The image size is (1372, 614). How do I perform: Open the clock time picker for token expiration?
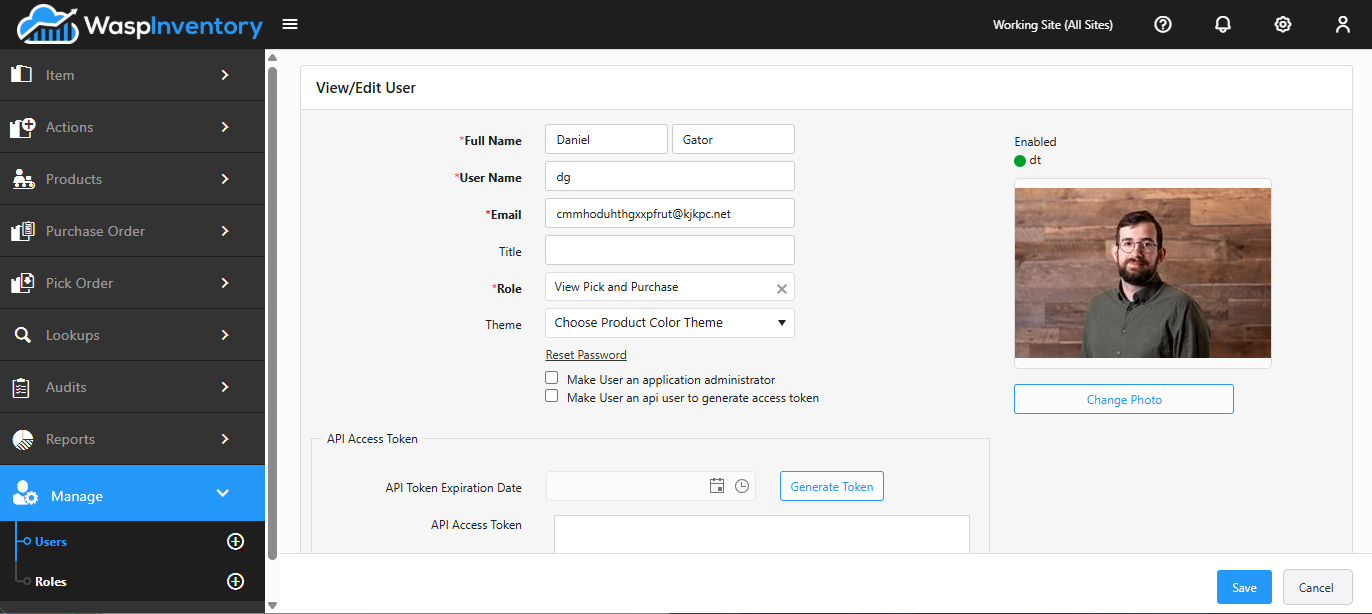[x=742, y=486]
